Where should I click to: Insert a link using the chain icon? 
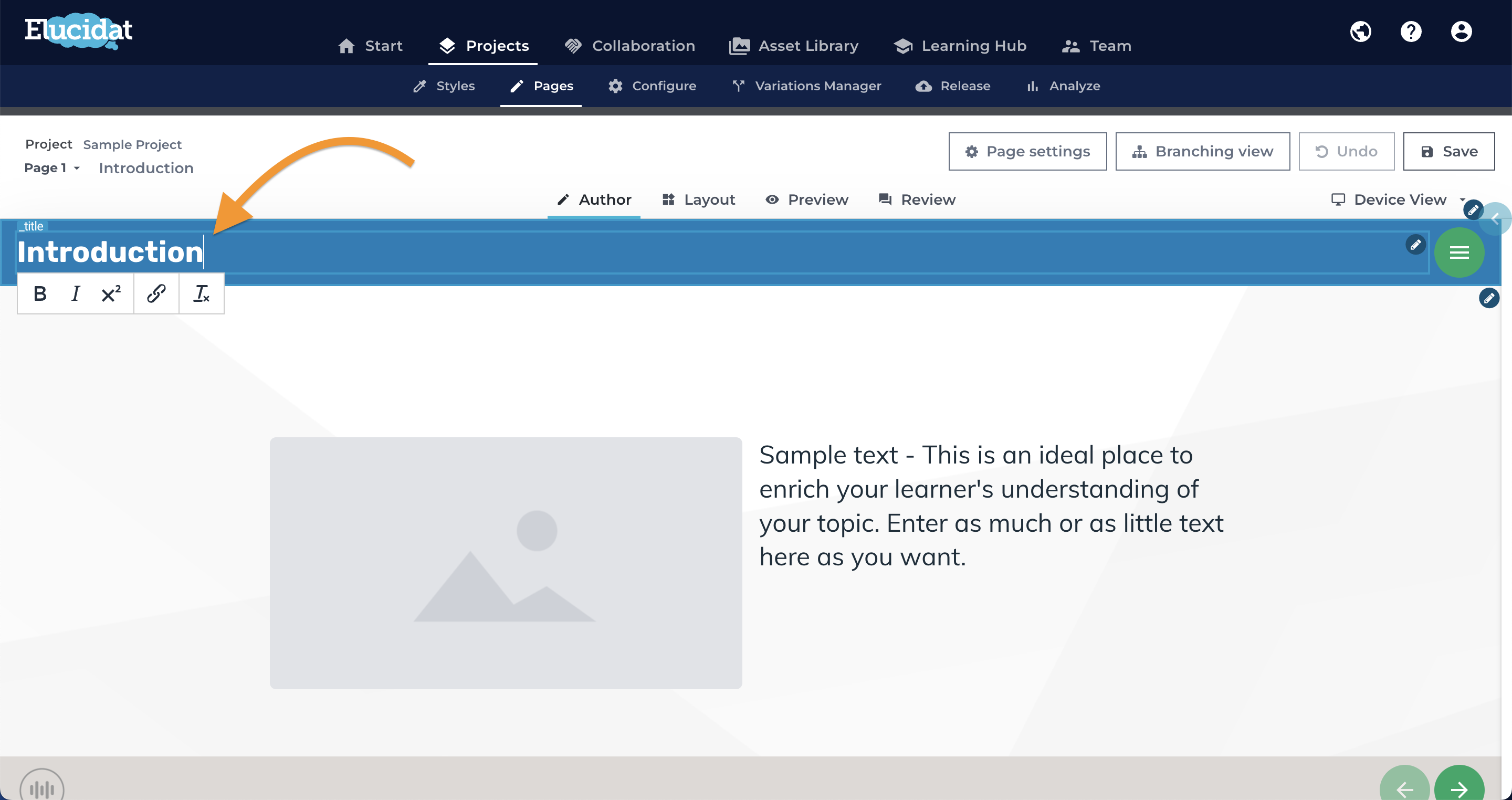[x=156, y=293]
